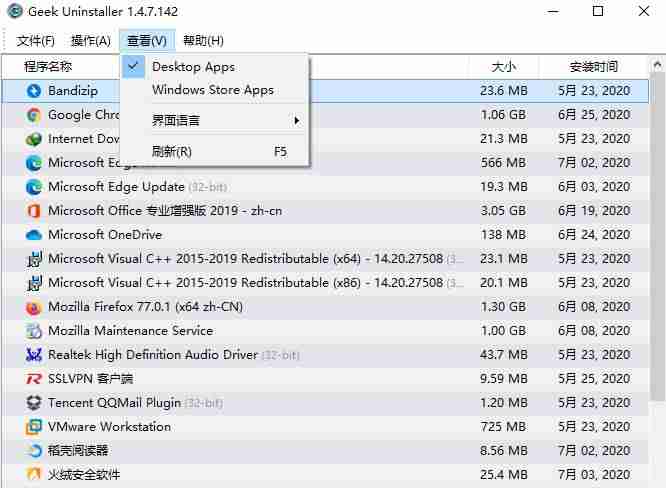Choose 刷新(R) from the view menu
This screenshot has height=488, width=666.
pyautogui.click(x=215, y=152)
